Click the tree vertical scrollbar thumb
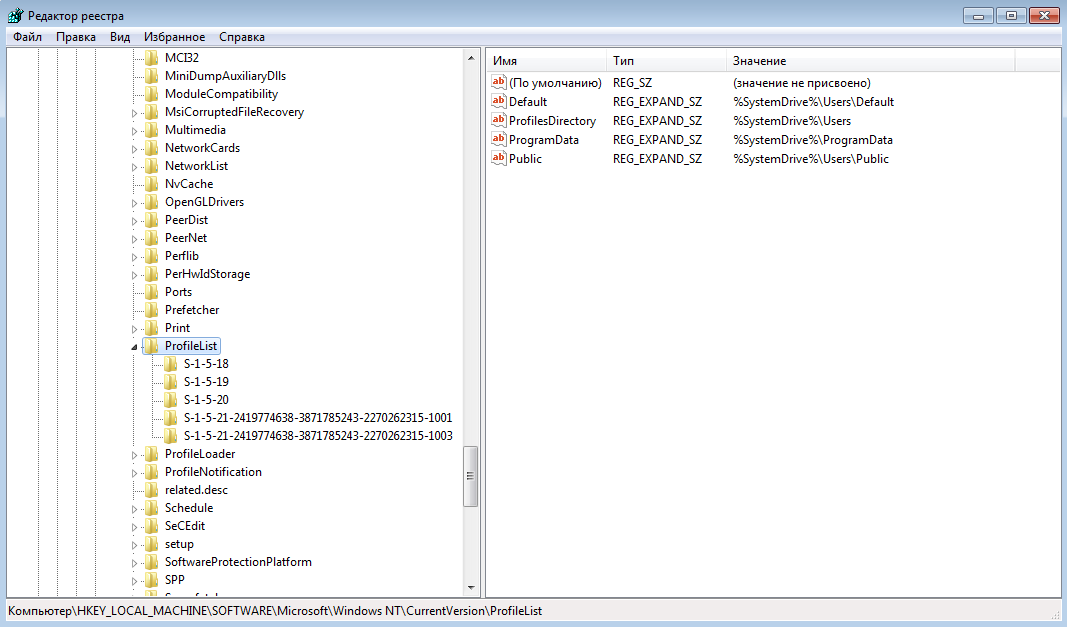 point(470,477)
